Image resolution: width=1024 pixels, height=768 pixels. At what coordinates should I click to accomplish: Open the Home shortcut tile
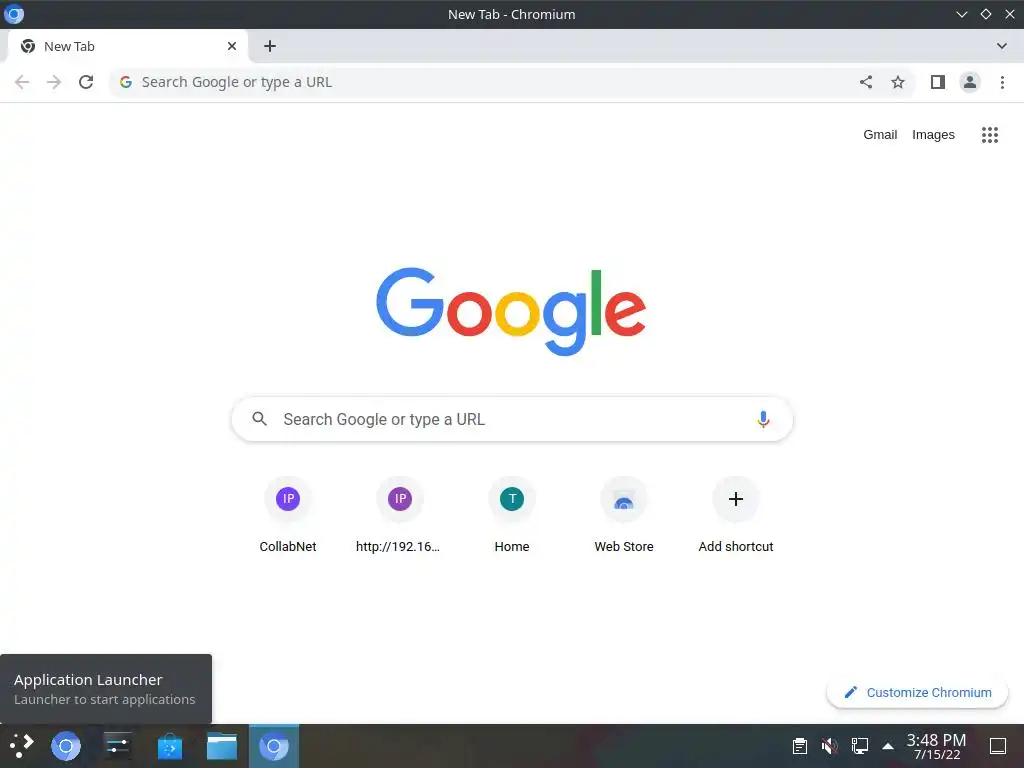(512, 515)
